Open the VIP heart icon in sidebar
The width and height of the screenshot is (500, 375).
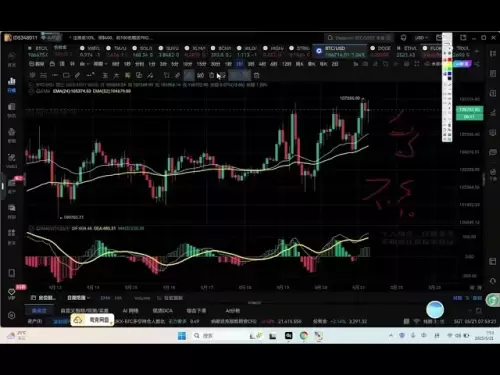pyautogui.click(x=12, y=292)
